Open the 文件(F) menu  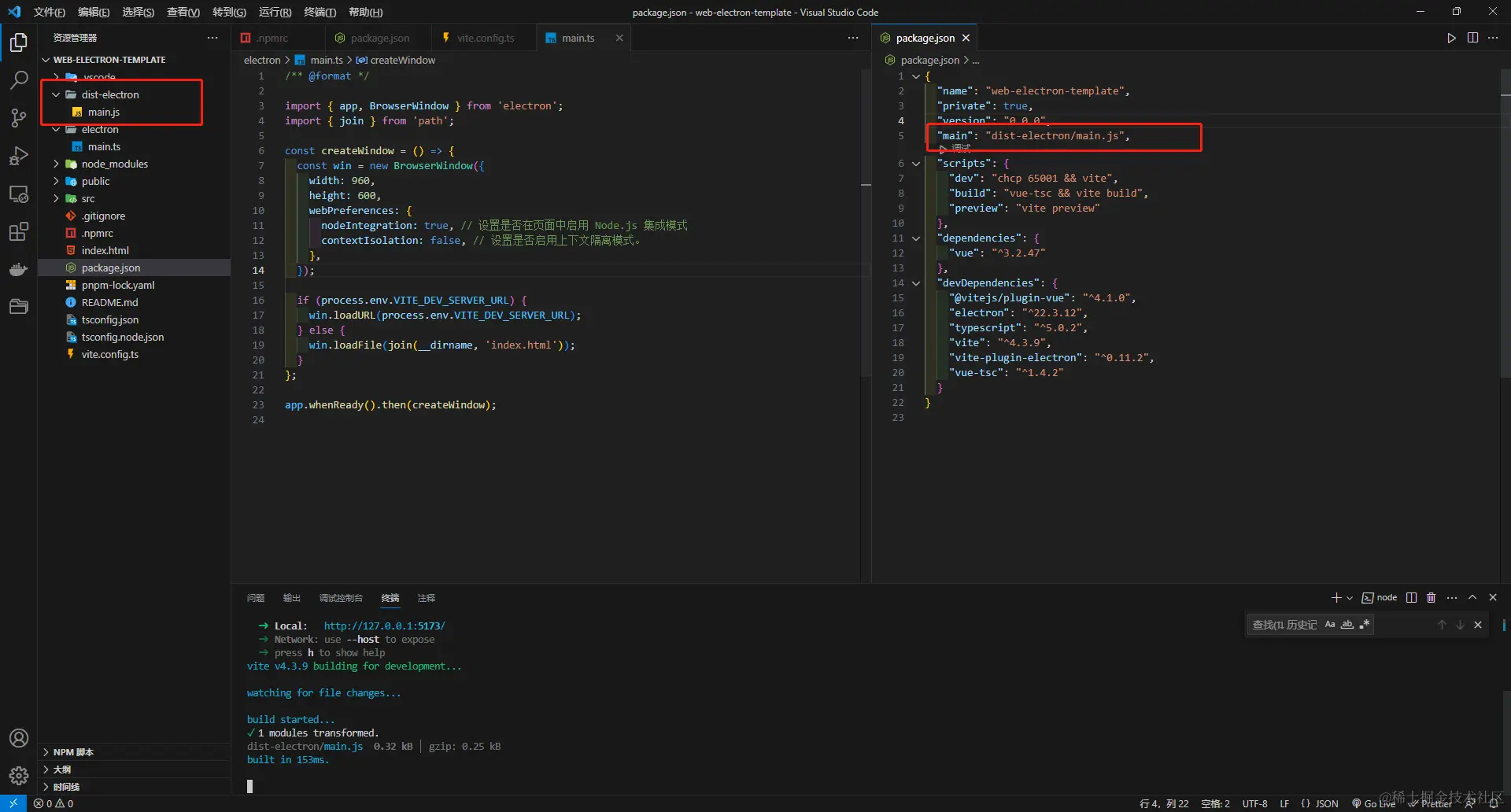[49, 12]
